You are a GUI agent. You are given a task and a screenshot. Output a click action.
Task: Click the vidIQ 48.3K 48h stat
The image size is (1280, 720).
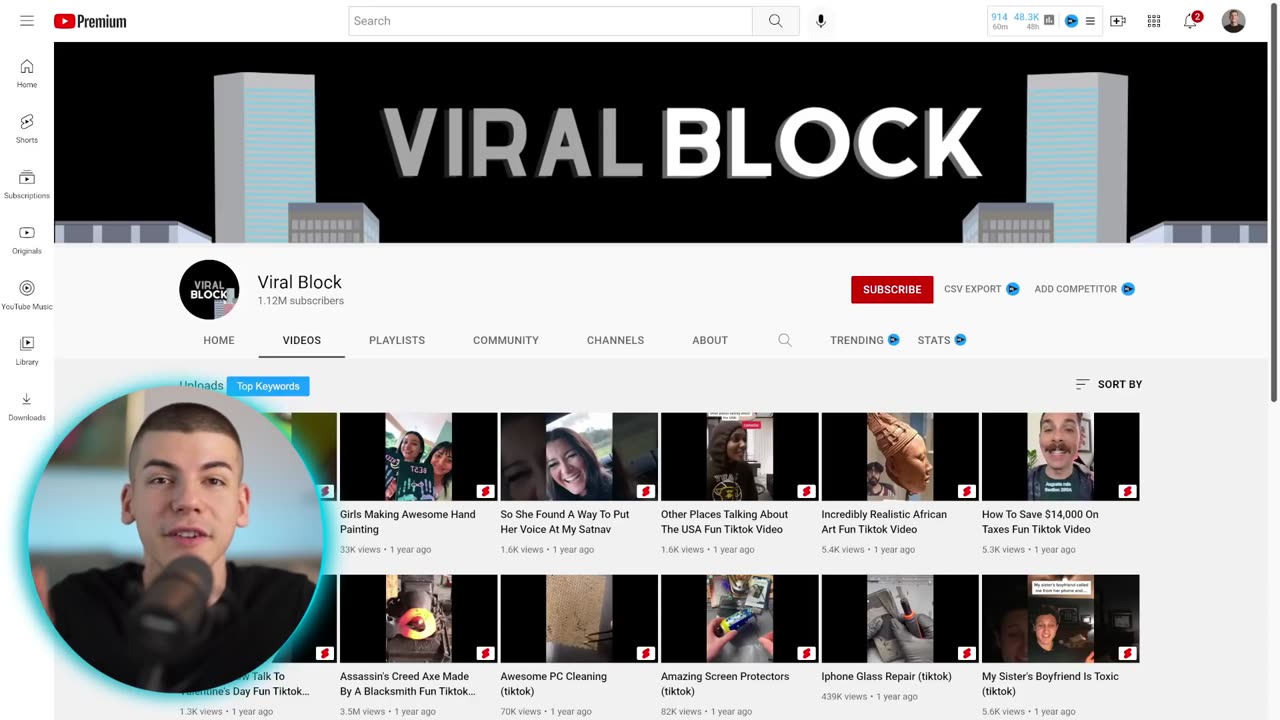click(1027, 21)
